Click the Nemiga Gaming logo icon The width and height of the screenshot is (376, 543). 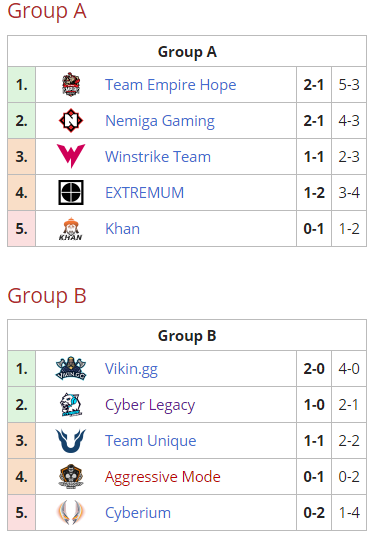coord(71,121)
